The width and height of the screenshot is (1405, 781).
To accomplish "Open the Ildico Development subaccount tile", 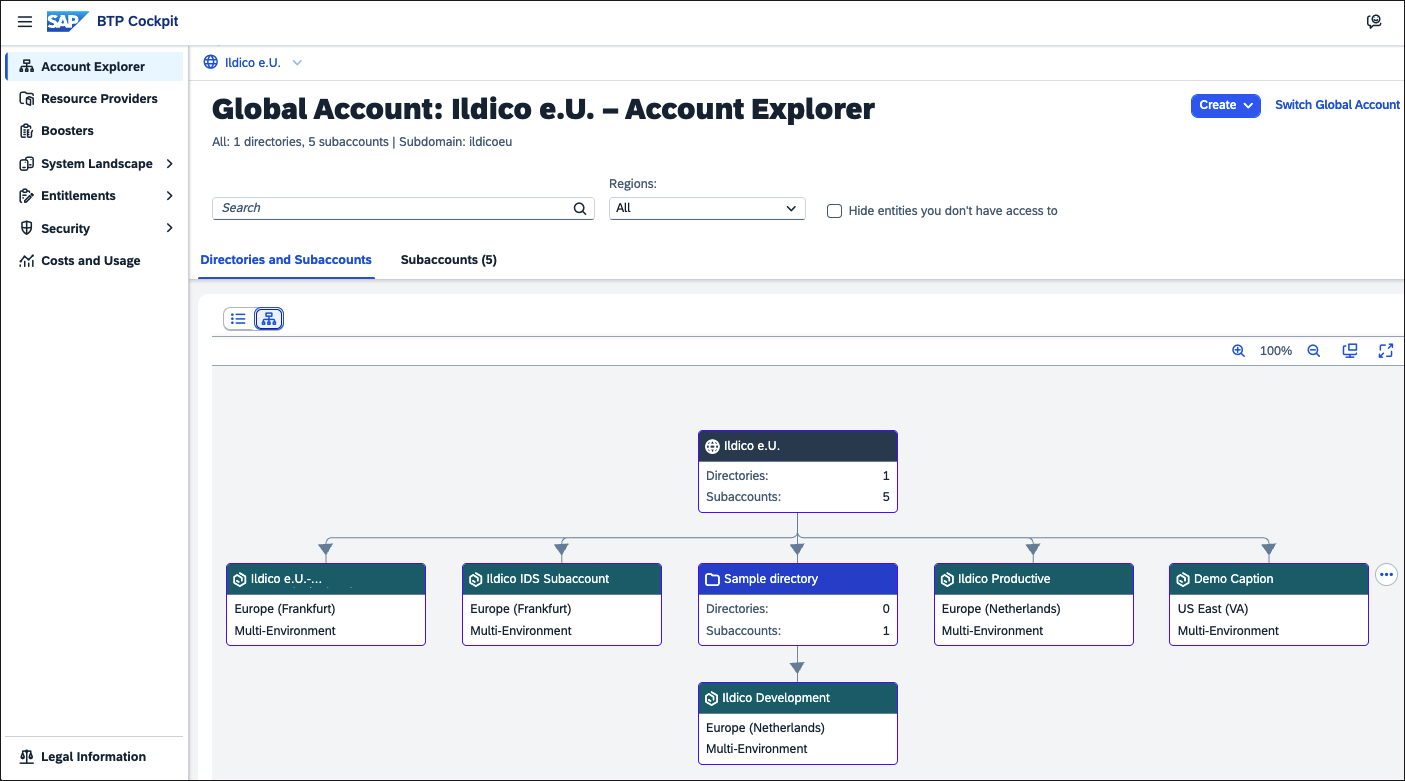I will (x=798, y=723).
